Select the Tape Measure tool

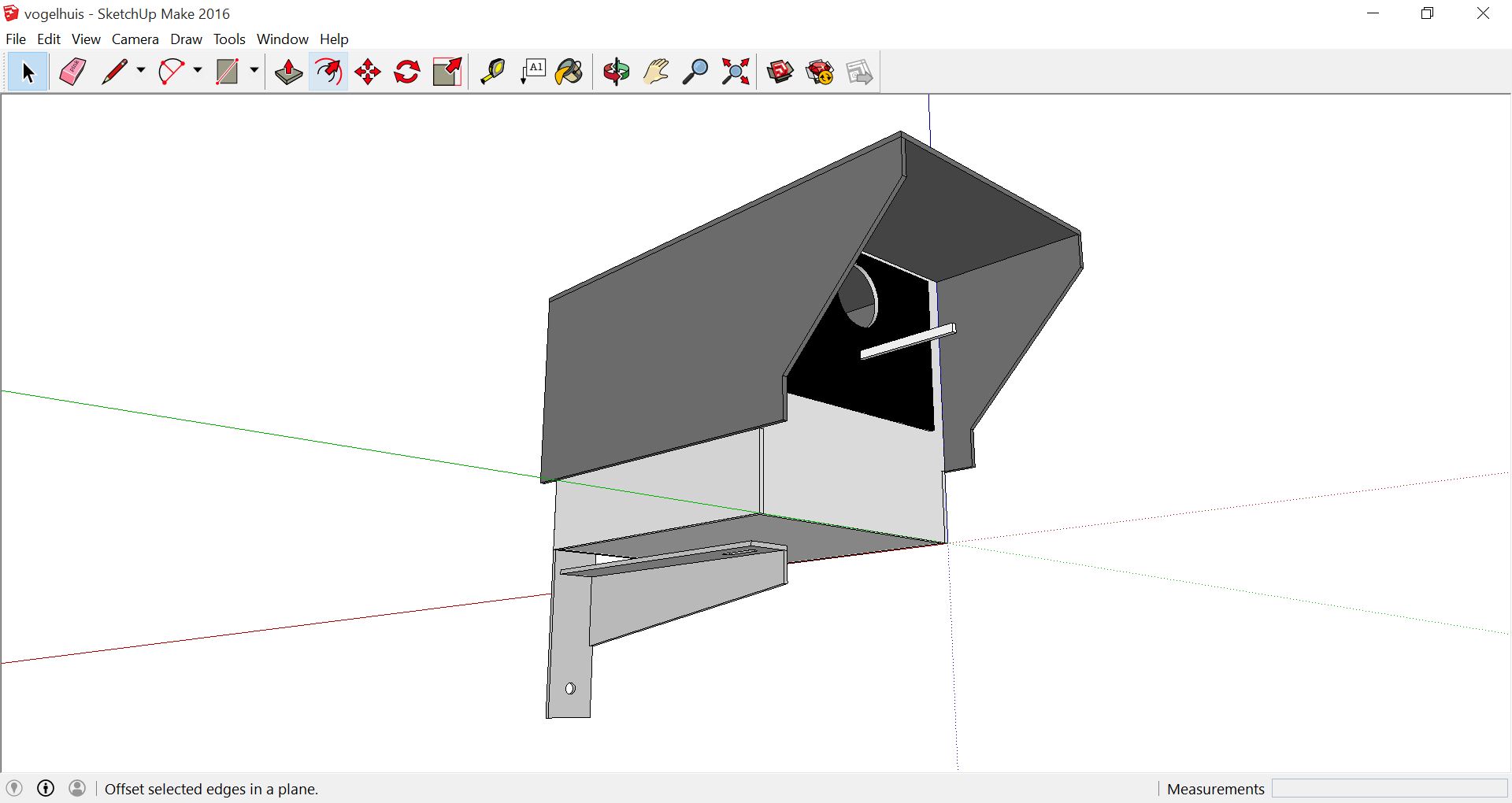click(x=493, y=72)
